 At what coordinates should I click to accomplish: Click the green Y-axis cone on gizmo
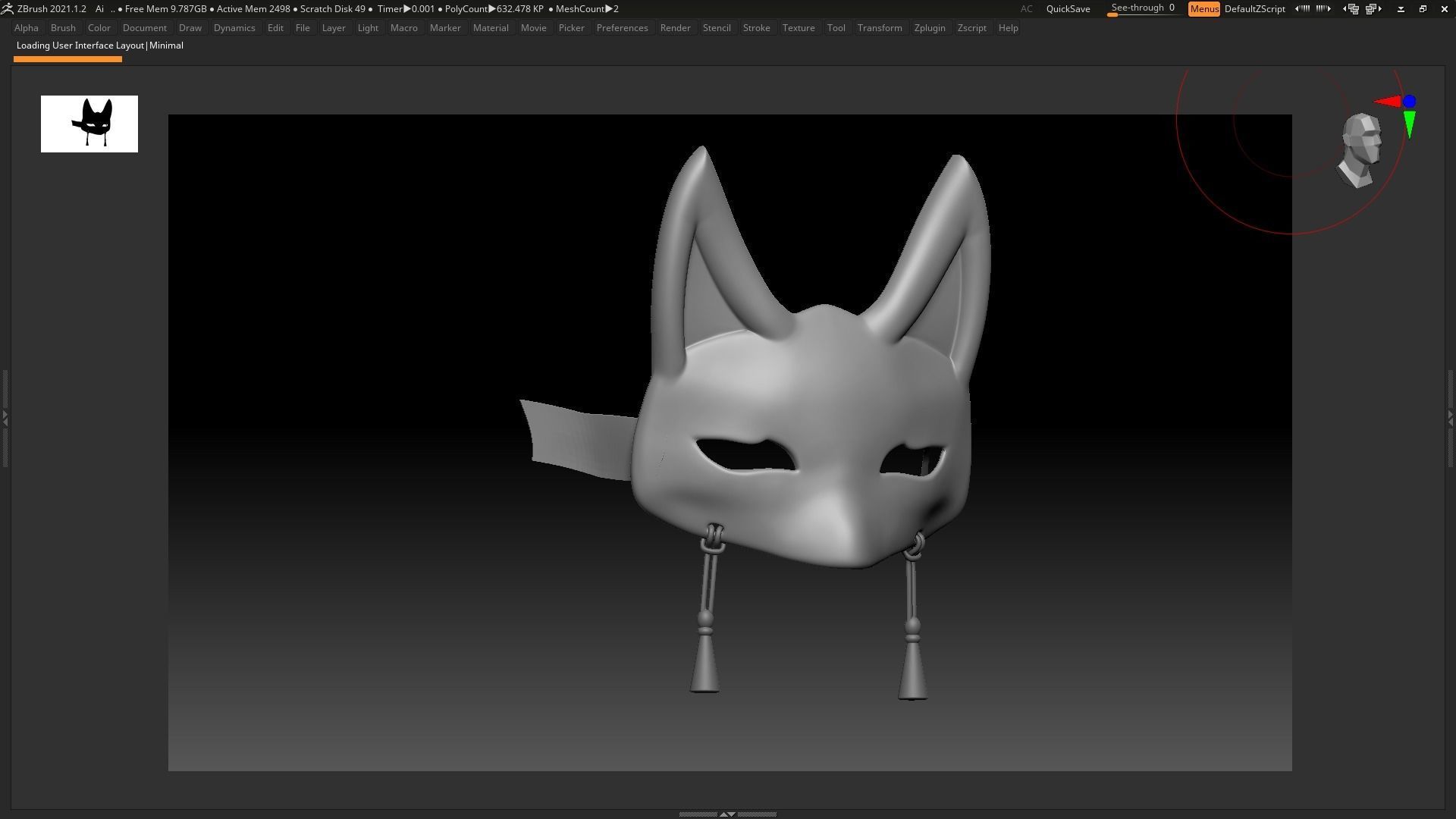[1410, 124]
